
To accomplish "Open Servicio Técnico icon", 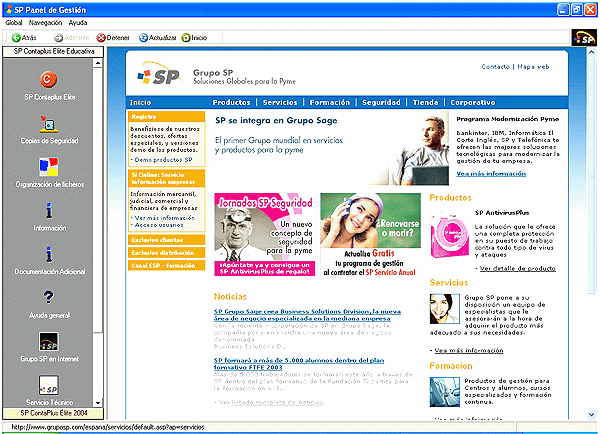I will pos(49,385).
